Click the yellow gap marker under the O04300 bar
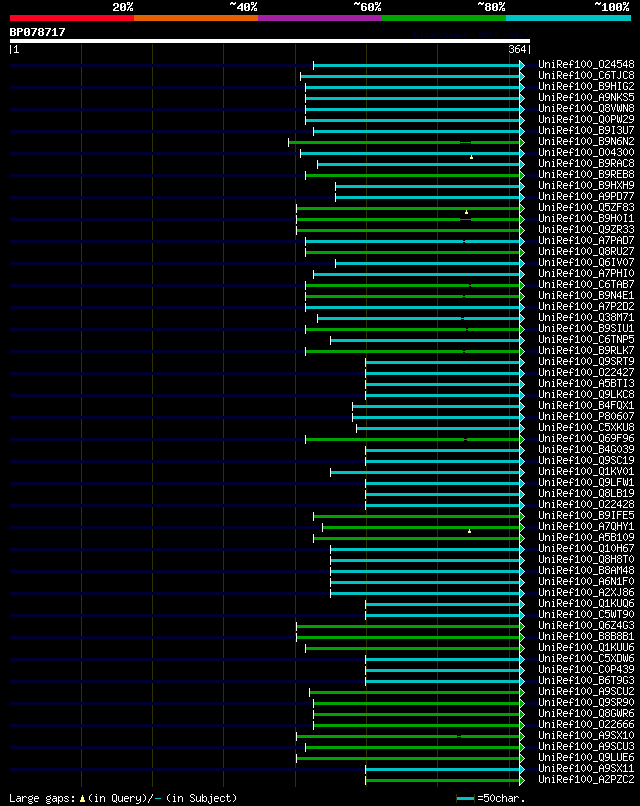Image resolution: width=640 pixels, height=806 pixels. tap(471, 157)
